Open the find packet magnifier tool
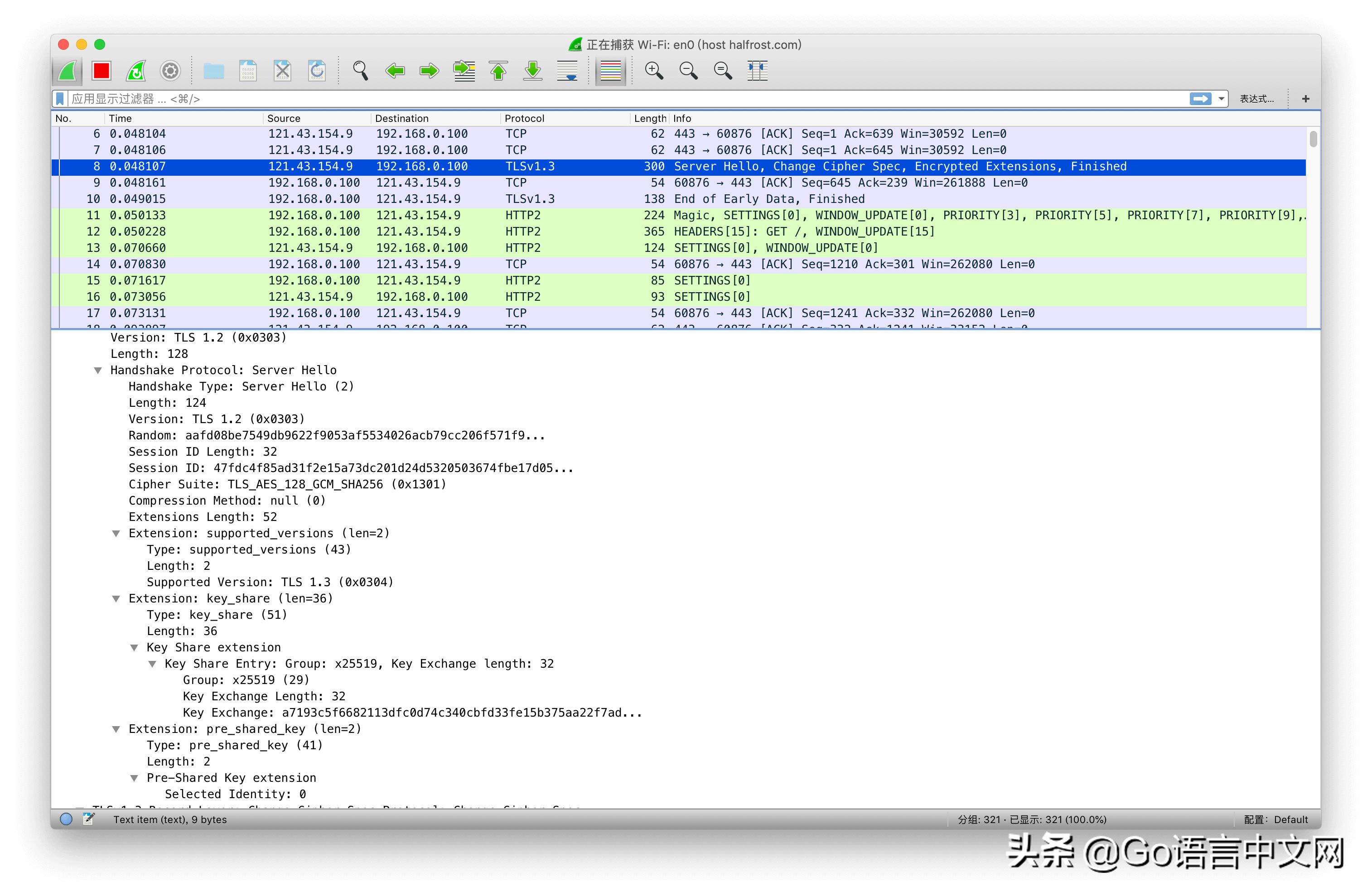This screenshot has height=896, width=1372. [x=360, y=71]
